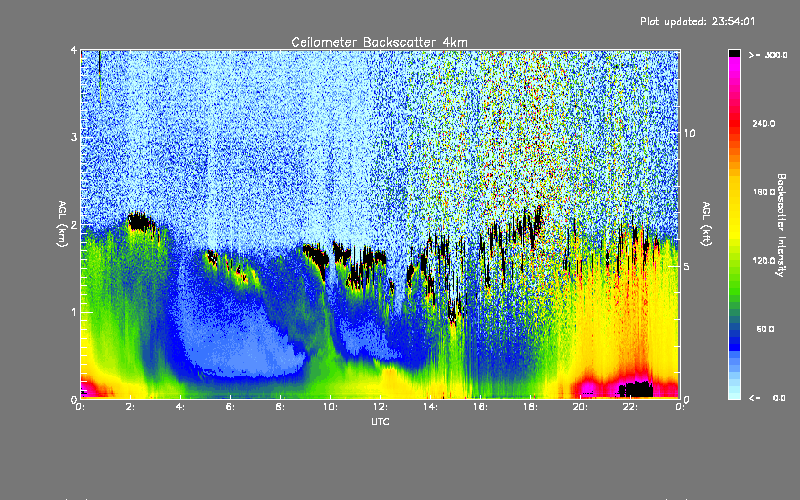The image size is (800, 500).
Task: Select the "AGL (kft)" axis label
Action: coord(707,223)
